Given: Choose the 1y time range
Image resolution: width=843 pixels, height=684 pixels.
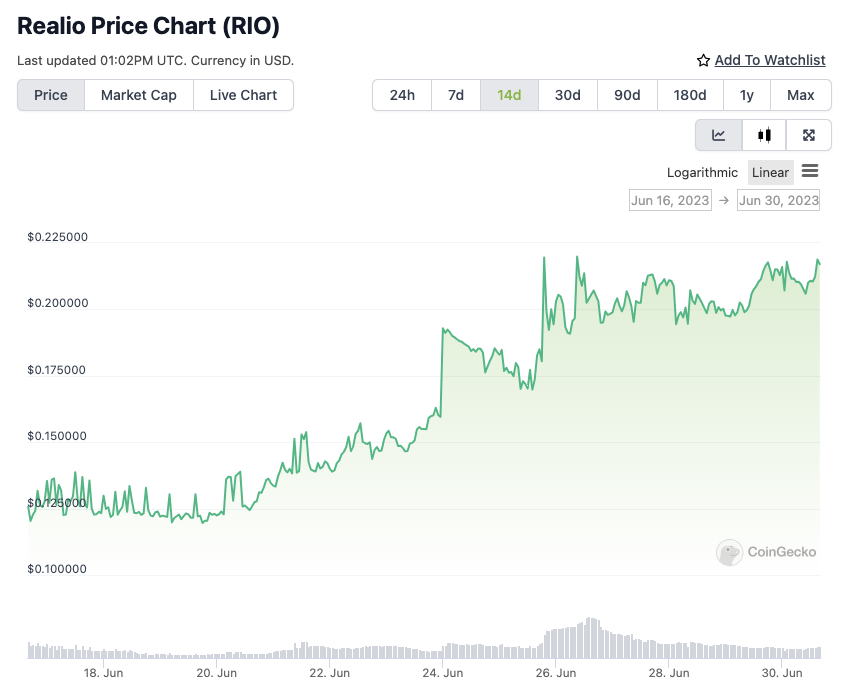Looking at the screenshot, I should pyautogui.click(x=747, y=95).
